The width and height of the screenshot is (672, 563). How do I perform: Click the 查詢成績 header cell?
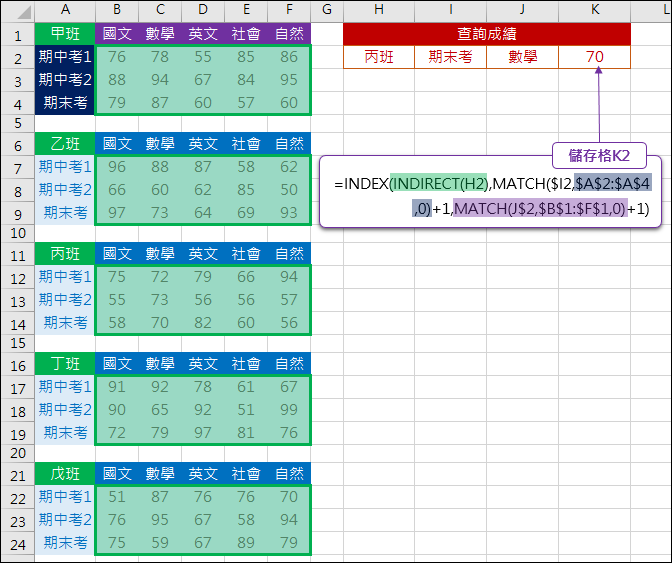pyautogui.click(x=487, y=34)
